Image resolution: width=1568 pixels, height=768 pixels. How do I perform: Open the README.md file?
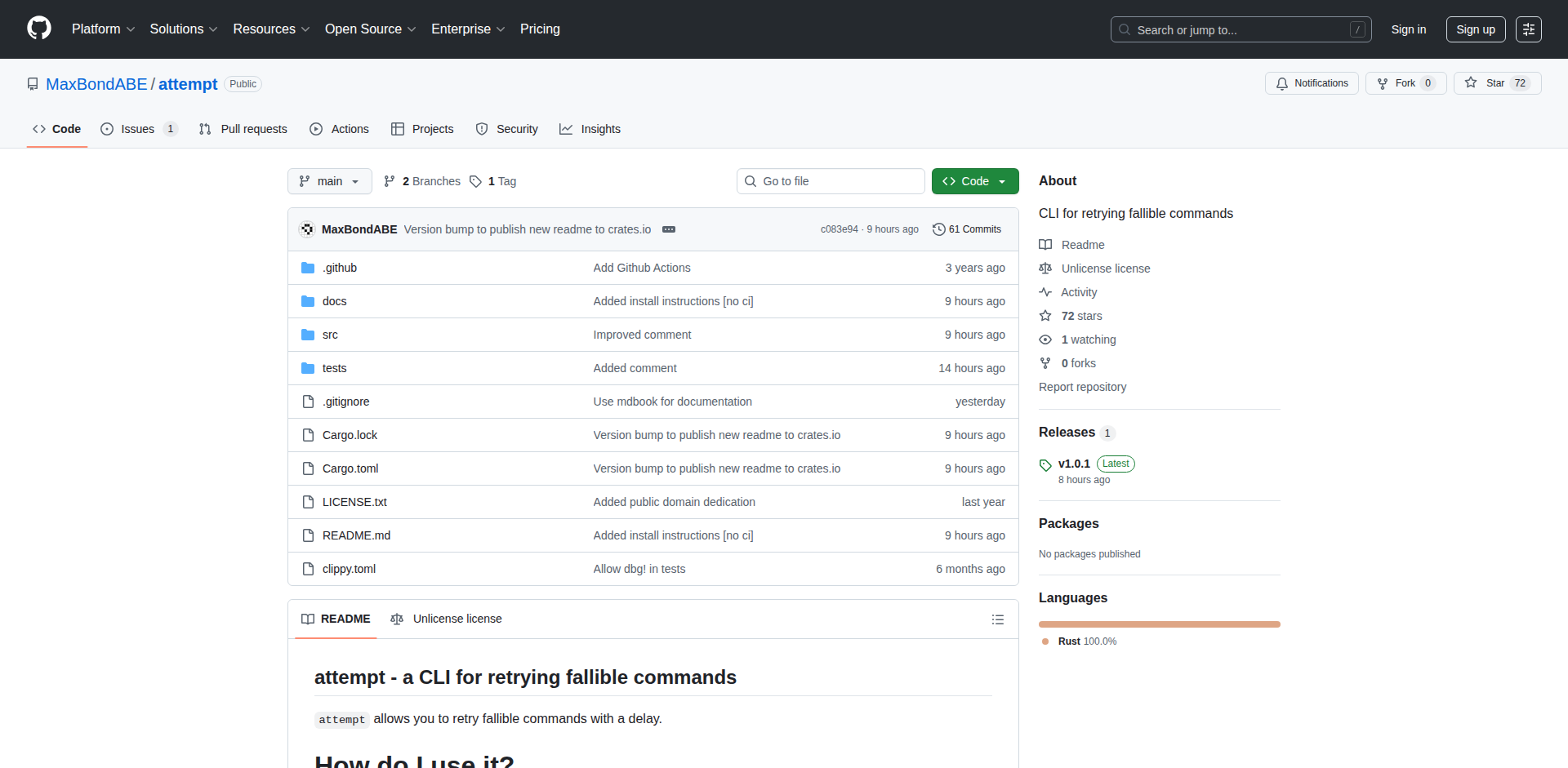click(356, 535)
